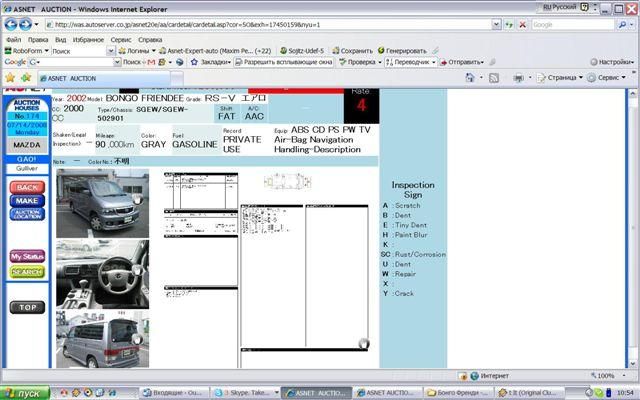Screen dimensions: 640x400
Task: Open the Проверка spellcheck button
Action: point(360,62)
